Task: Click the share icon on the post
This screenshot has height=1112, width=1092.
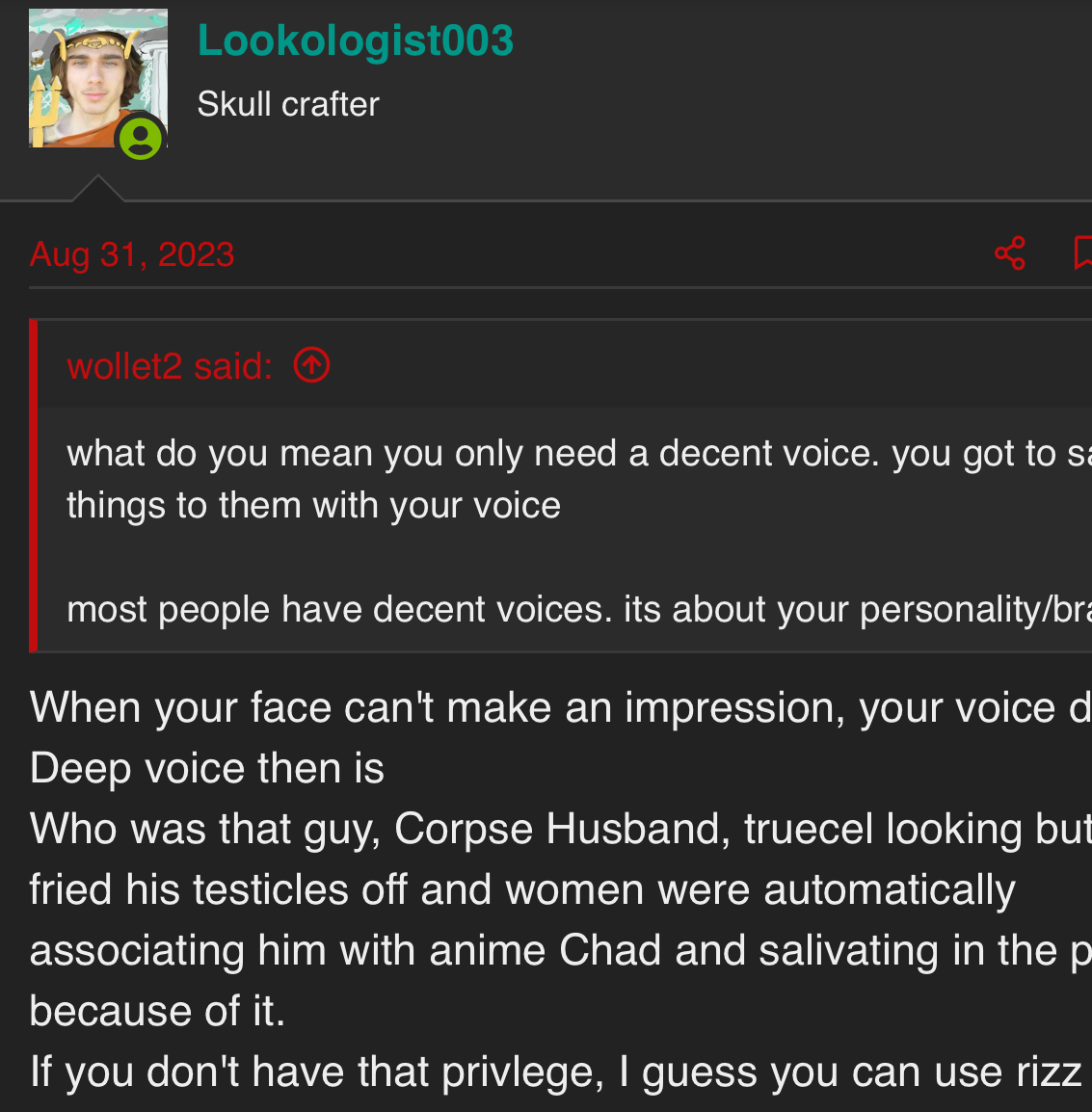Action: click(1009, 253)
